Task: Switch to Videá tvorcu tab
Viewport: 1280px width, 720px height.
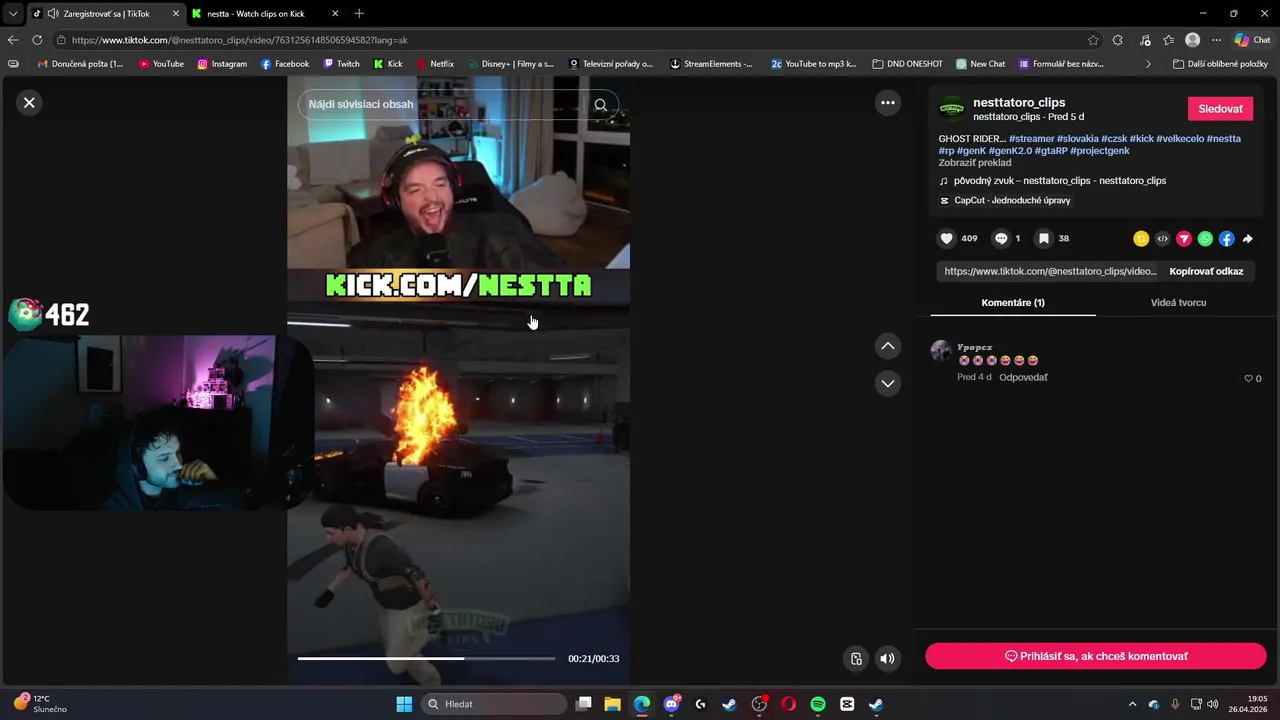Action: pyautogui.click(x=1178, y=302)
